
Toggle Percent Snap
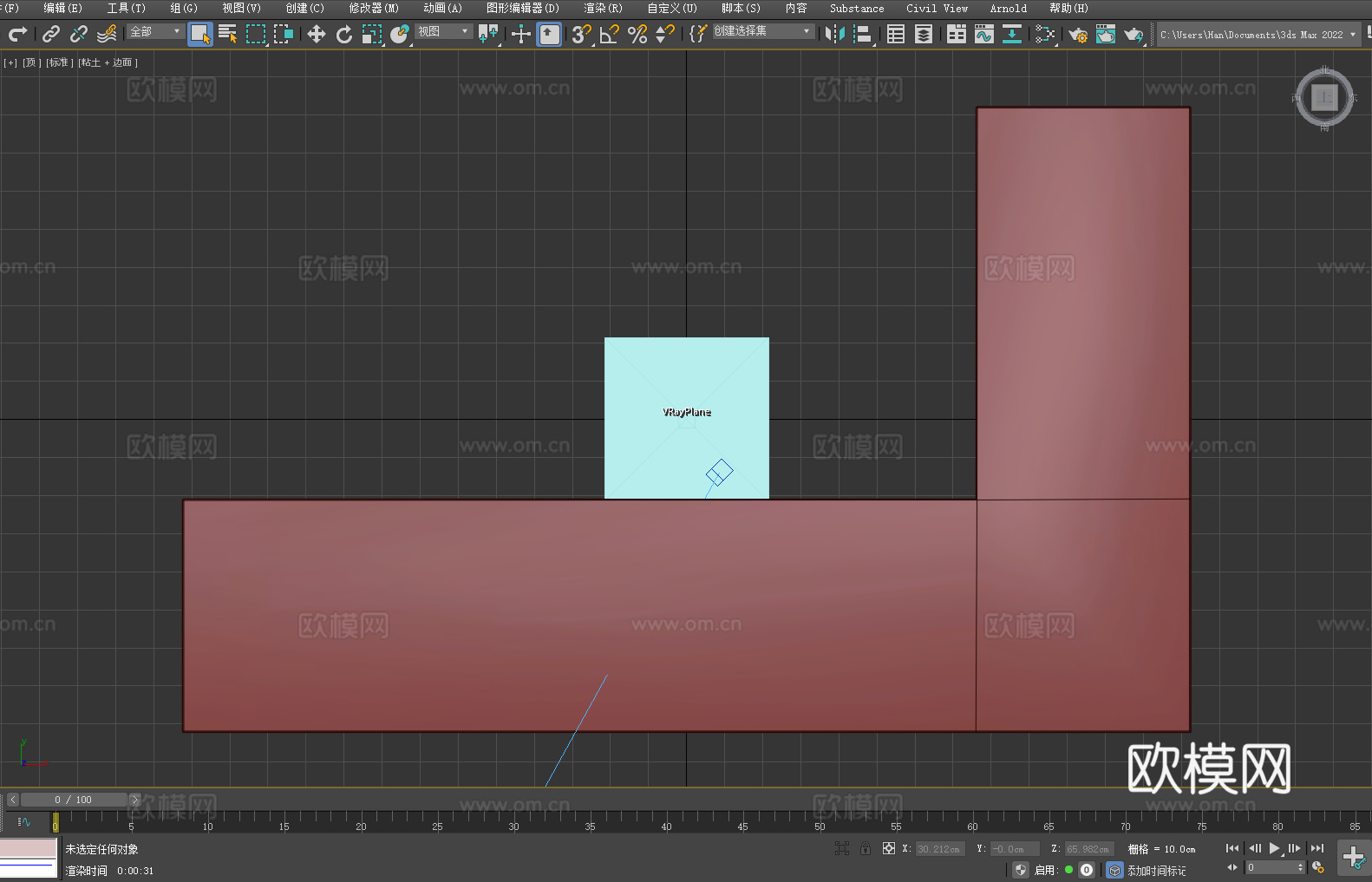point(637,34)
